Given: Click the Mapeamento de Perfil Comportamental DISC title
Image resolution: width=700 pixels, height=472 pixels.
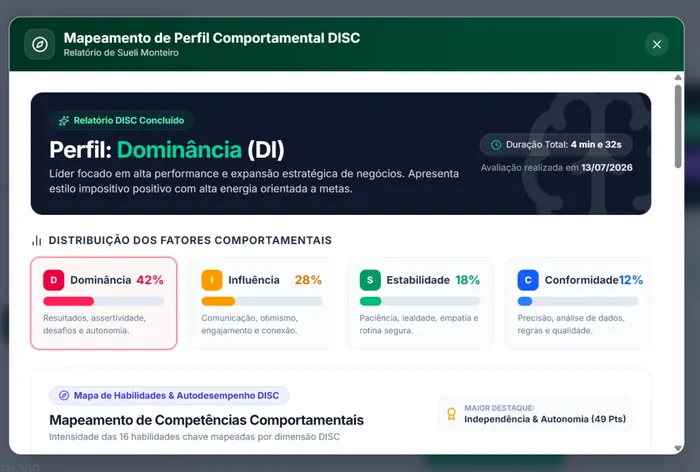Looking at the screenshot, I should [212, 38].
